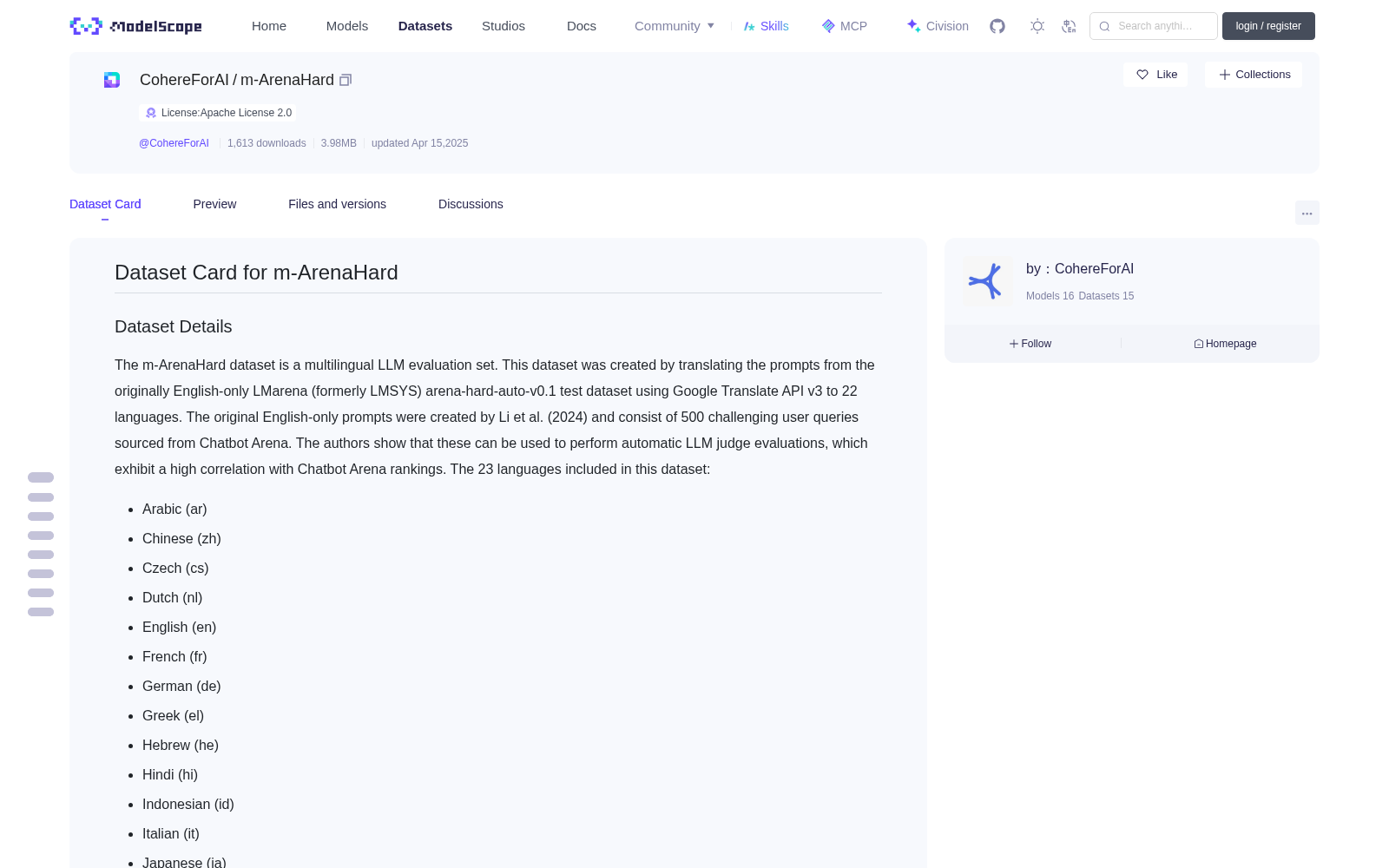Open Civision from the top bar
The height and width of the screenshot is (868, 1389).
point(938,26)
